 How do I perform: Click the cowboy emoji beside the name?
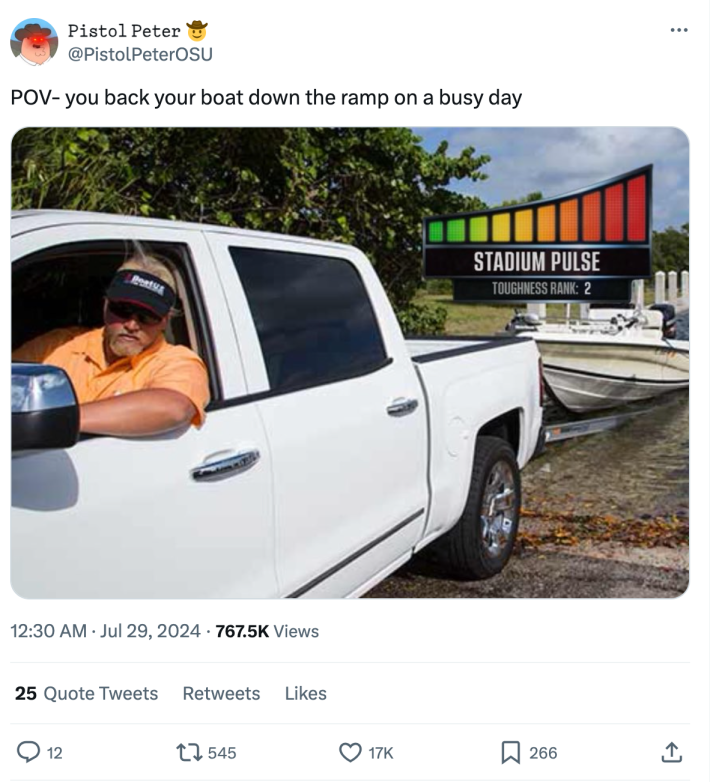click(198, 29)
